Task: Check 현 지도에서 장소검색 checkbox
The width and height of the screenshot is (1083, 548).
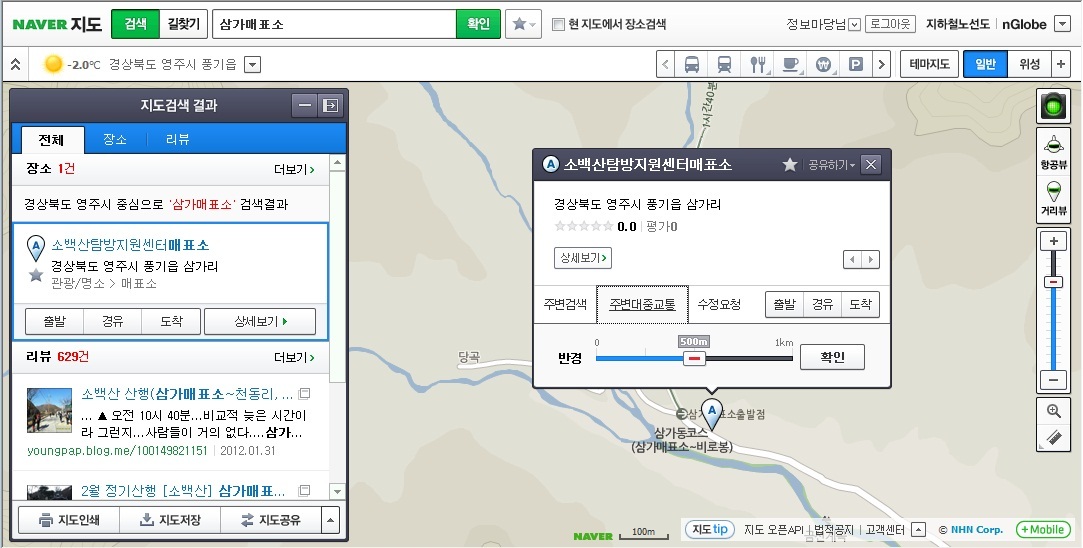Action: point(558,25)
